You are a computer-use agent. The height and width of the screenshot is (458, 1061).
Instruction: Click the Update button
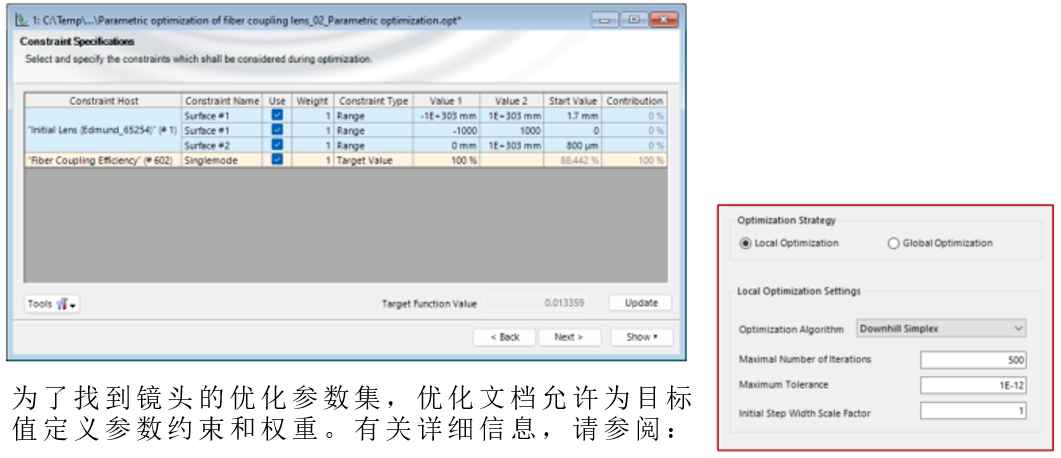coord(641,303)
